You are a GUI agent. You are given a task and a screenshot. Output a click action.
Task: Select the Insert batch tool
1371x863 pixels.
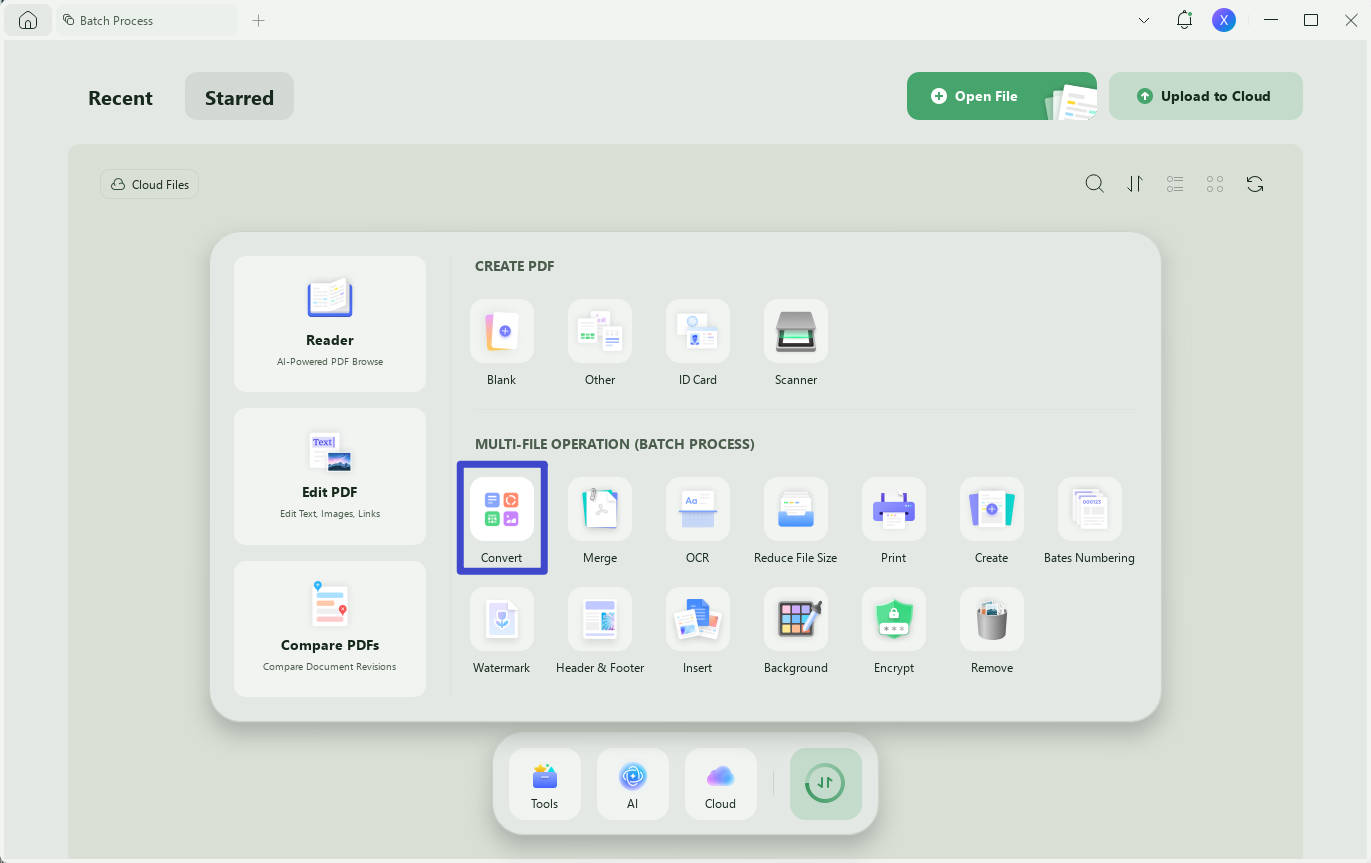(698, 630)
